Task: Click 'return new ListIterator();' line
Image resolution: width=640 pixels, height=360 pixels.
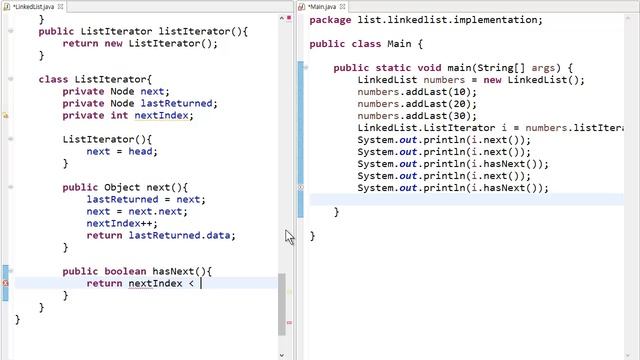Action: 140,43
